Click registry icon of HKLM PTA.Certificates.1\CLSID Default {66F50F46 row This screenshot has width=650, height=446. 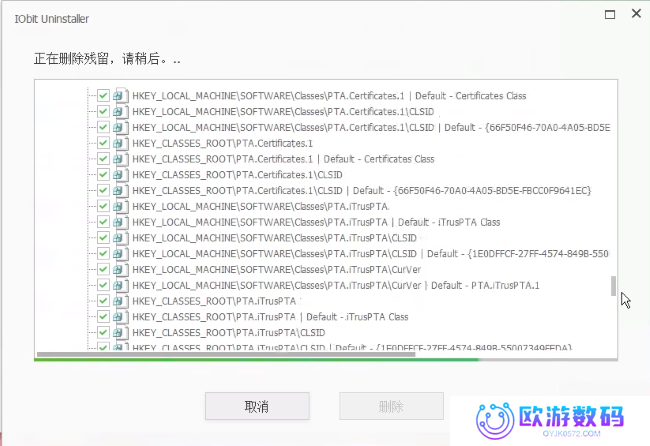click(x=121, y=127)
